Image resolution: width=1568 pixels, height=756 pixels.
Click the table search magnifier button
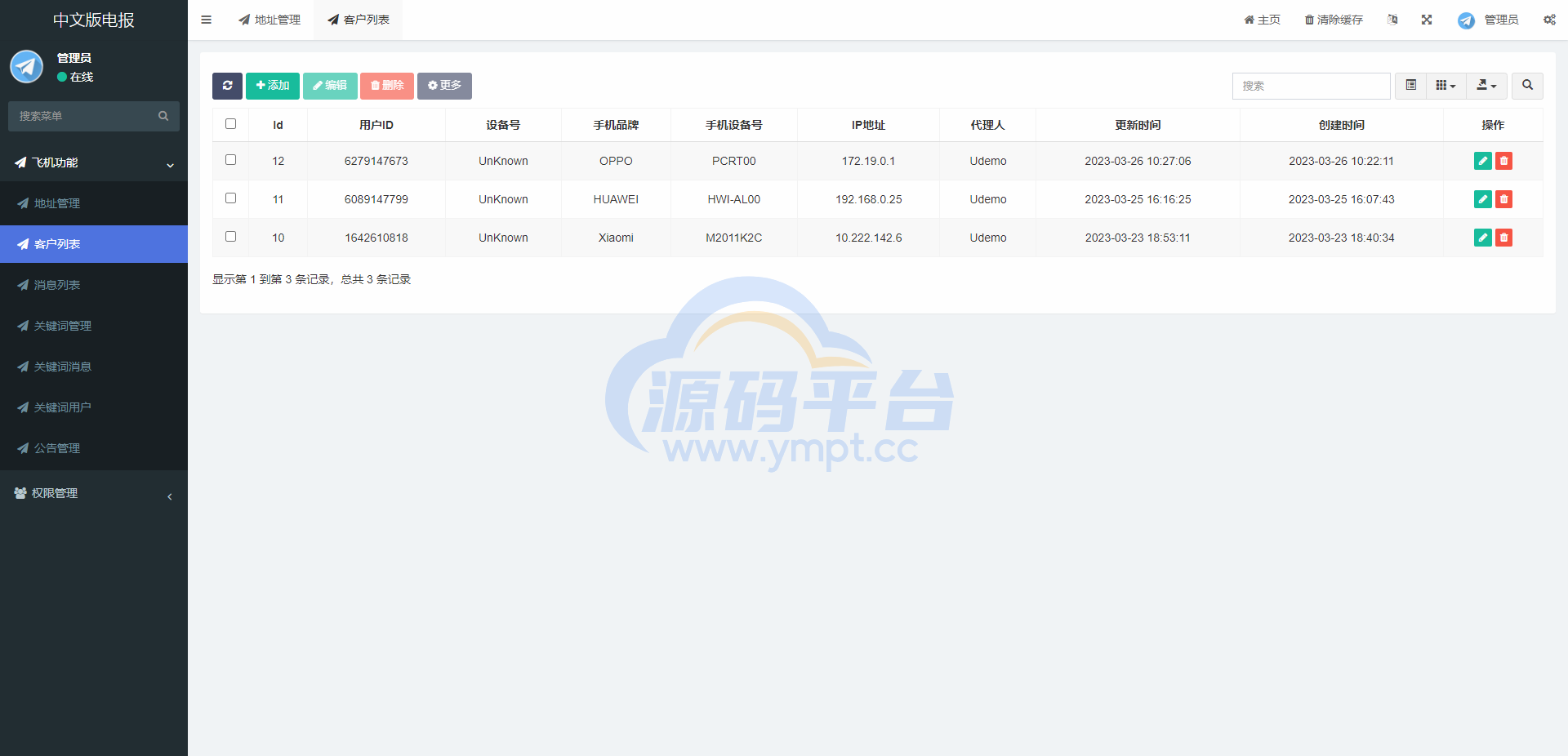point(1527,86)
